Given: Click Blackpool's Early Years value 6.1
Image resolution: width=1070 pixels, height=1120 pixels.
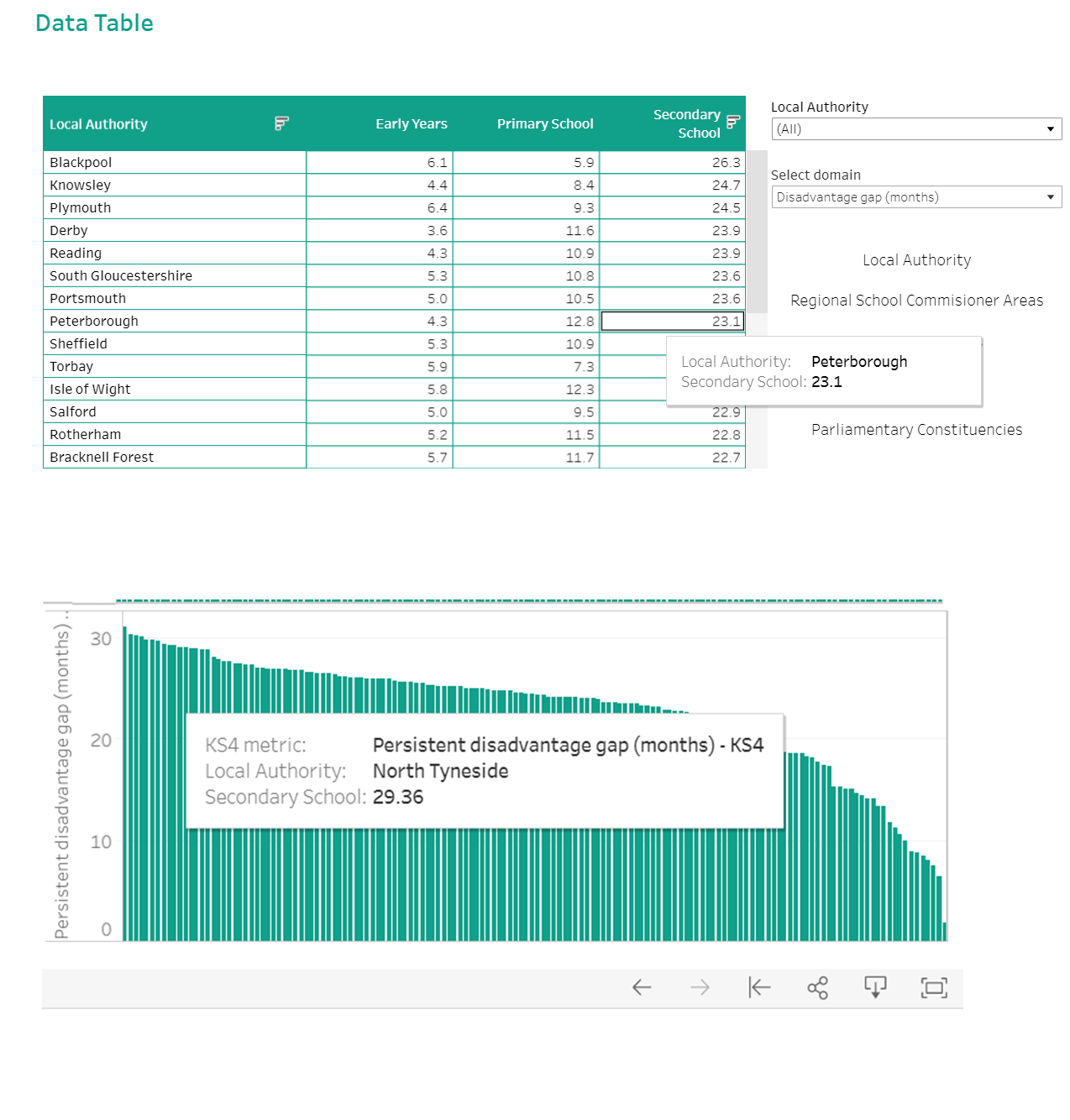Looking at the screenshot, I should (x=437, y=163).
